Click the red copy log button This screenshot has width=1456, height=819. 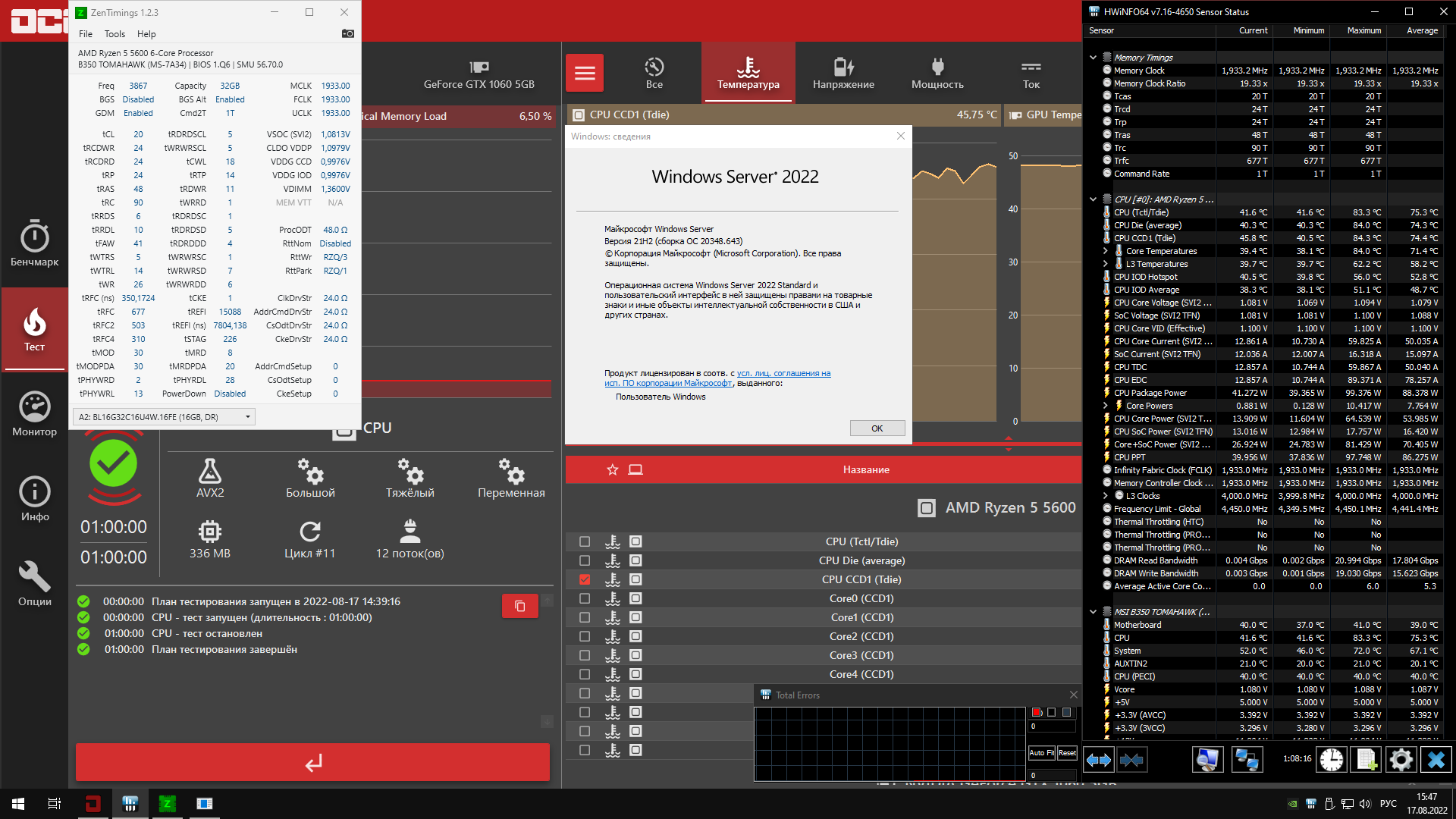tap(519, 605)
